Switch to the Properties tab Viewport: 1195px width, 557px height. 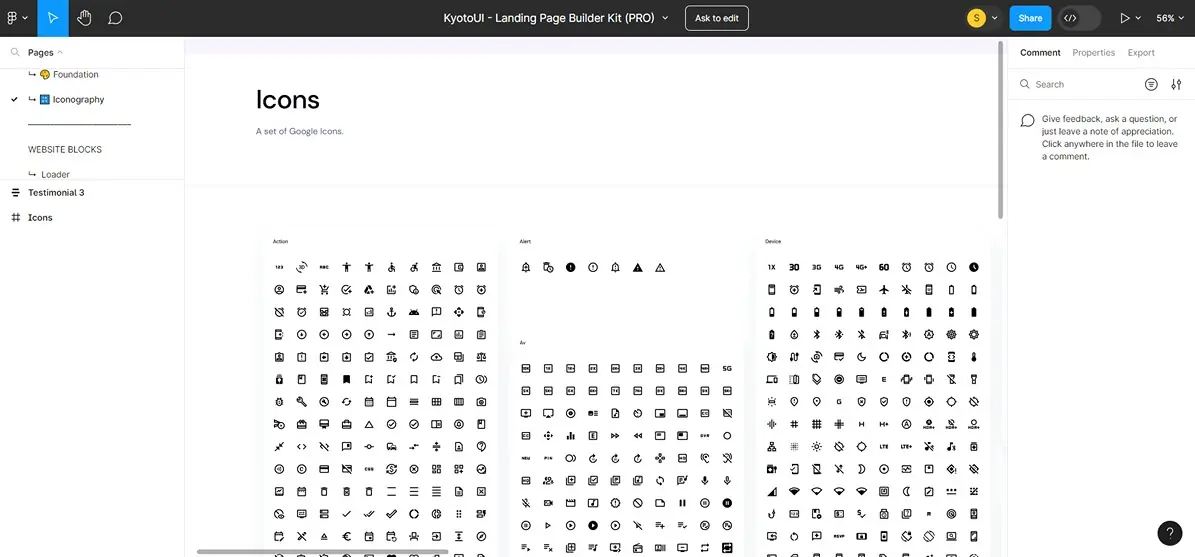[1094, 53]
